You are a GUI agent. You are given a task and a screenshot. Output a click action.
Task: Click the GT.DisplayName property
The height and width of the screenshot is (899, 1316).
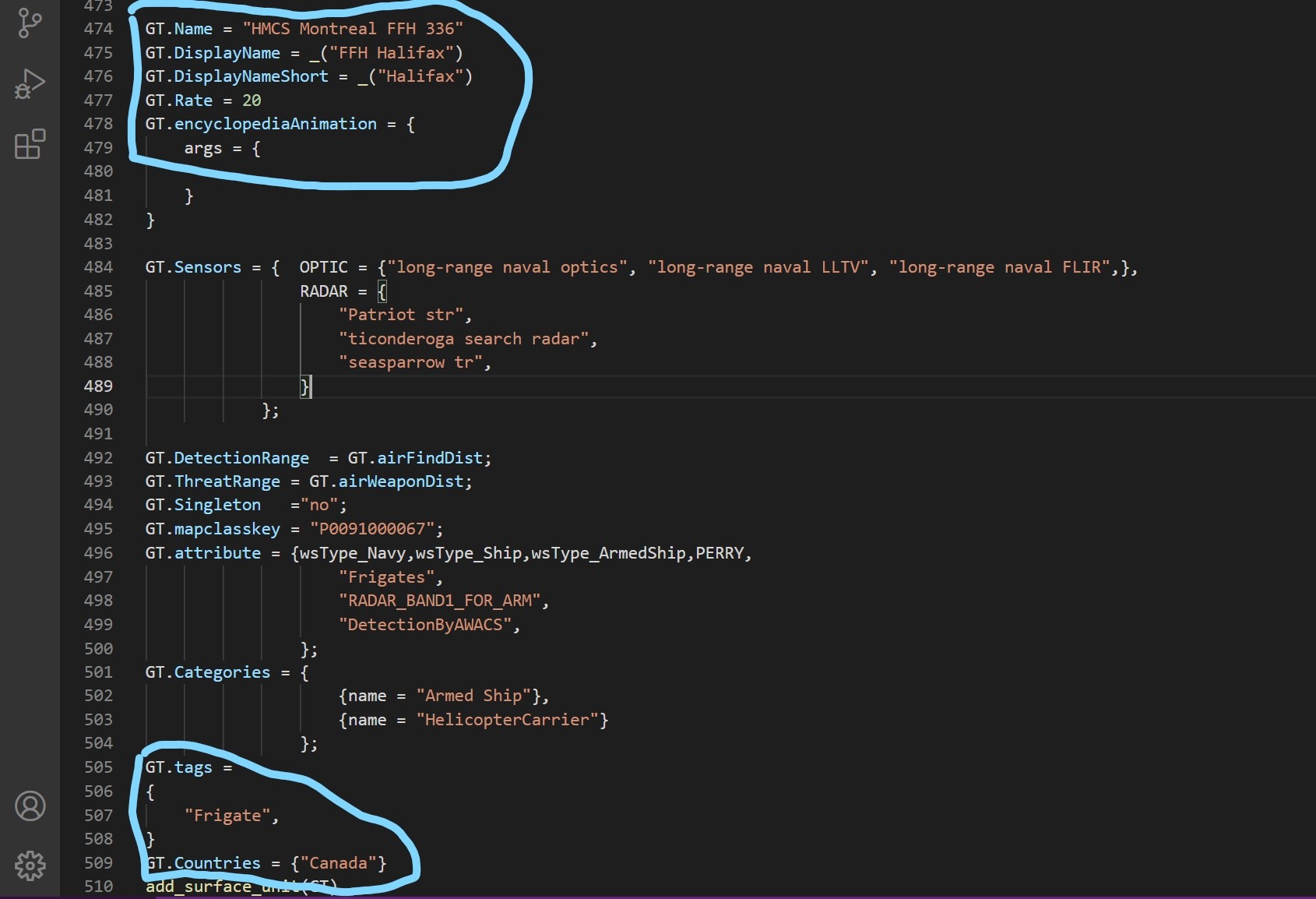click(213, 53)
